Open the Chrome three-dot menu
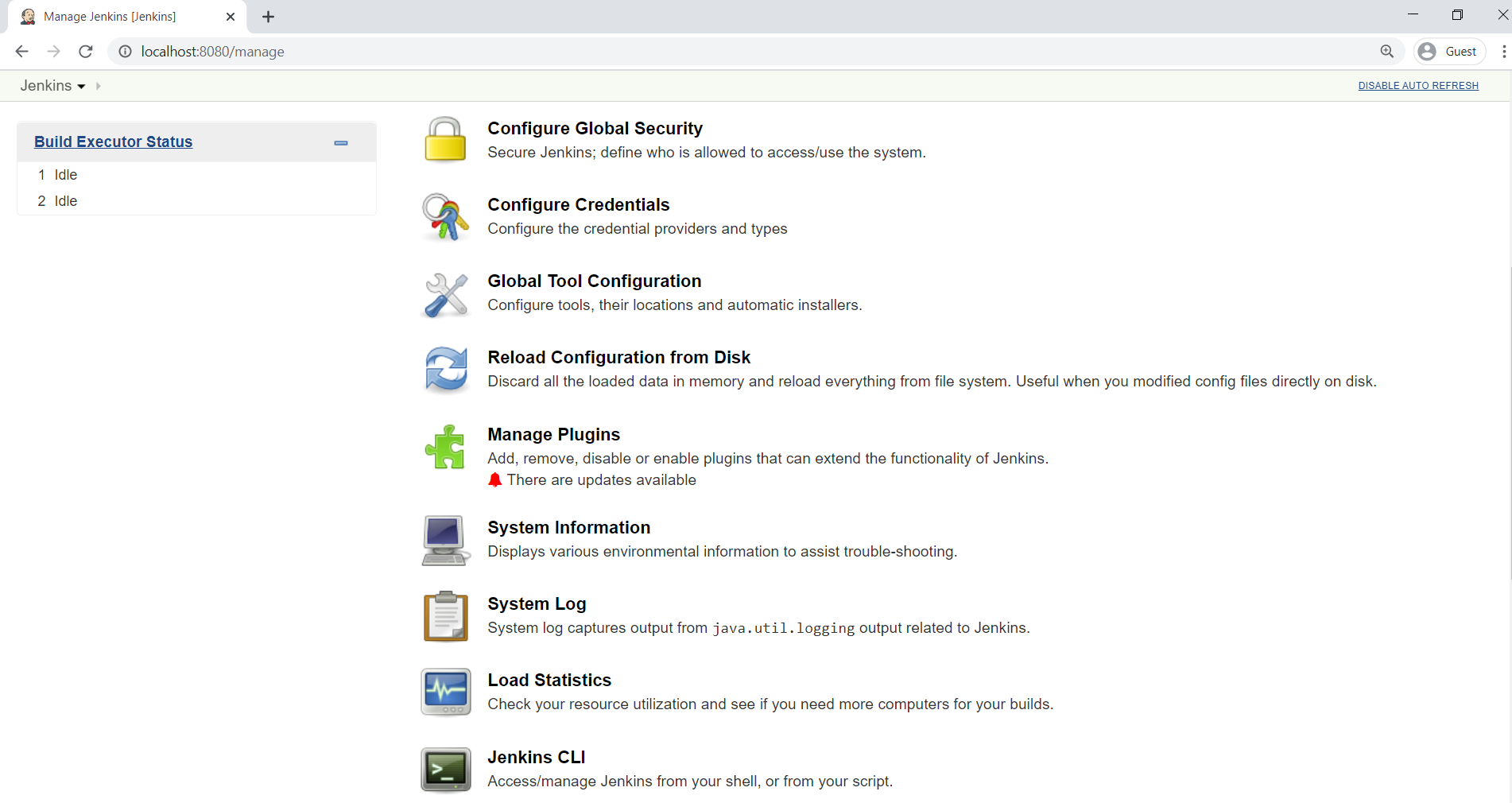Viewport: 1512px width, 803px height. tap(1503, 52)
